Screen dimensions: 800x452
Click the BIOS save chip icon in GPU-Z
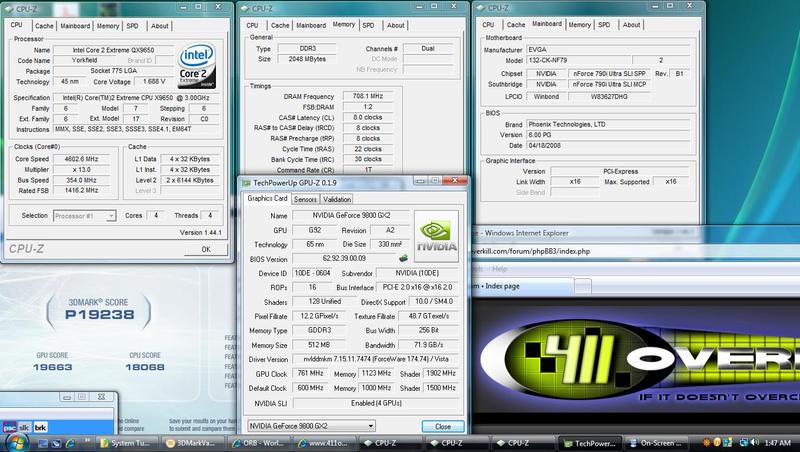(403, 259)
